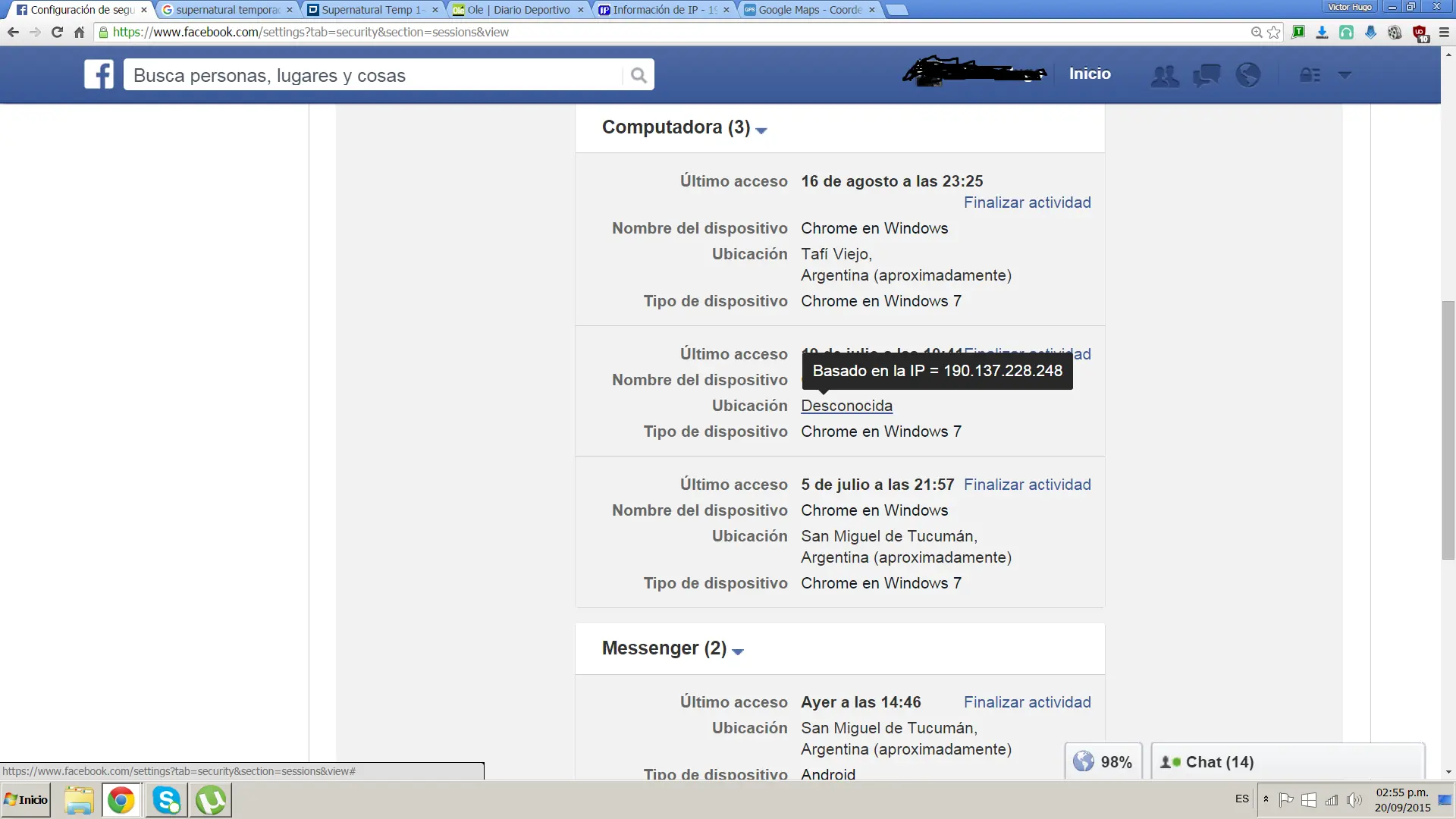Bookmark this page with star icon
This screenshot has height=819, width=1456.
point(1274,32)
